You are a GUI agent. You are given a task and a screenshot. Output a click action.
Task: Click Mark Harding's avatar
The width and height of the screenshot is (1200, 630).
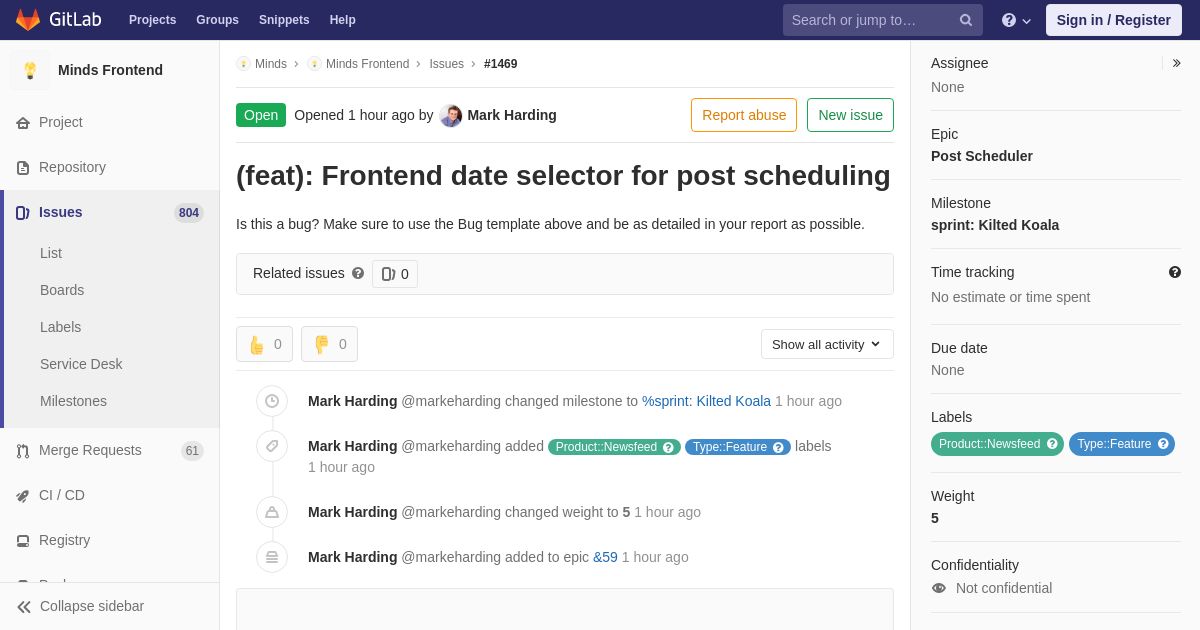[451, 116]
